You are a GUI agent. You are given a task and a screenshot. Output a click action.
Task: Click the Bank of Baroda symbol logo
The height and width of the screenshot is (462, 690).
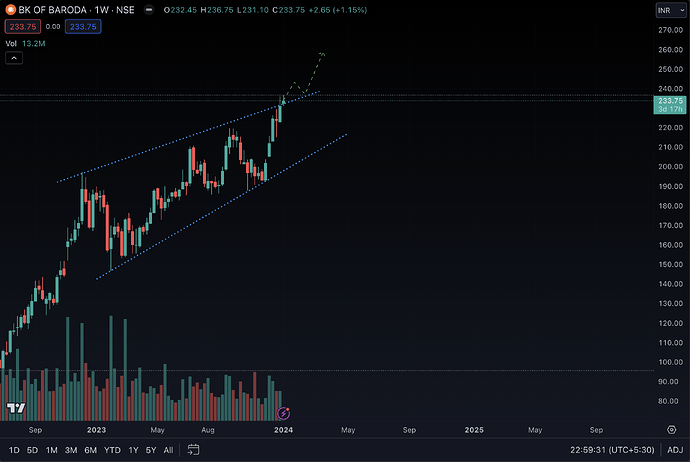(10, 10)
